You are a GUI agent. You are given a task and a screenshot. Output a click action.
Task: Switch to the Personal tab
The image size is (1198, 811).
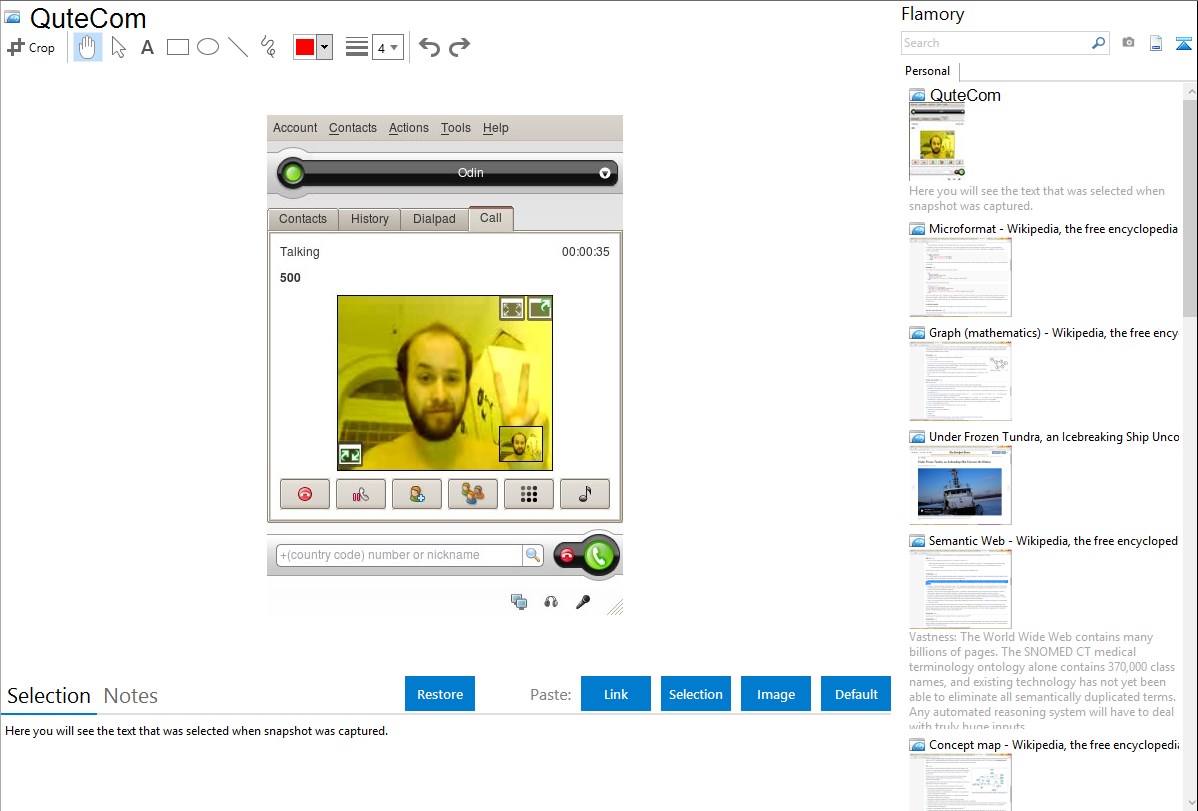(927, 71)
